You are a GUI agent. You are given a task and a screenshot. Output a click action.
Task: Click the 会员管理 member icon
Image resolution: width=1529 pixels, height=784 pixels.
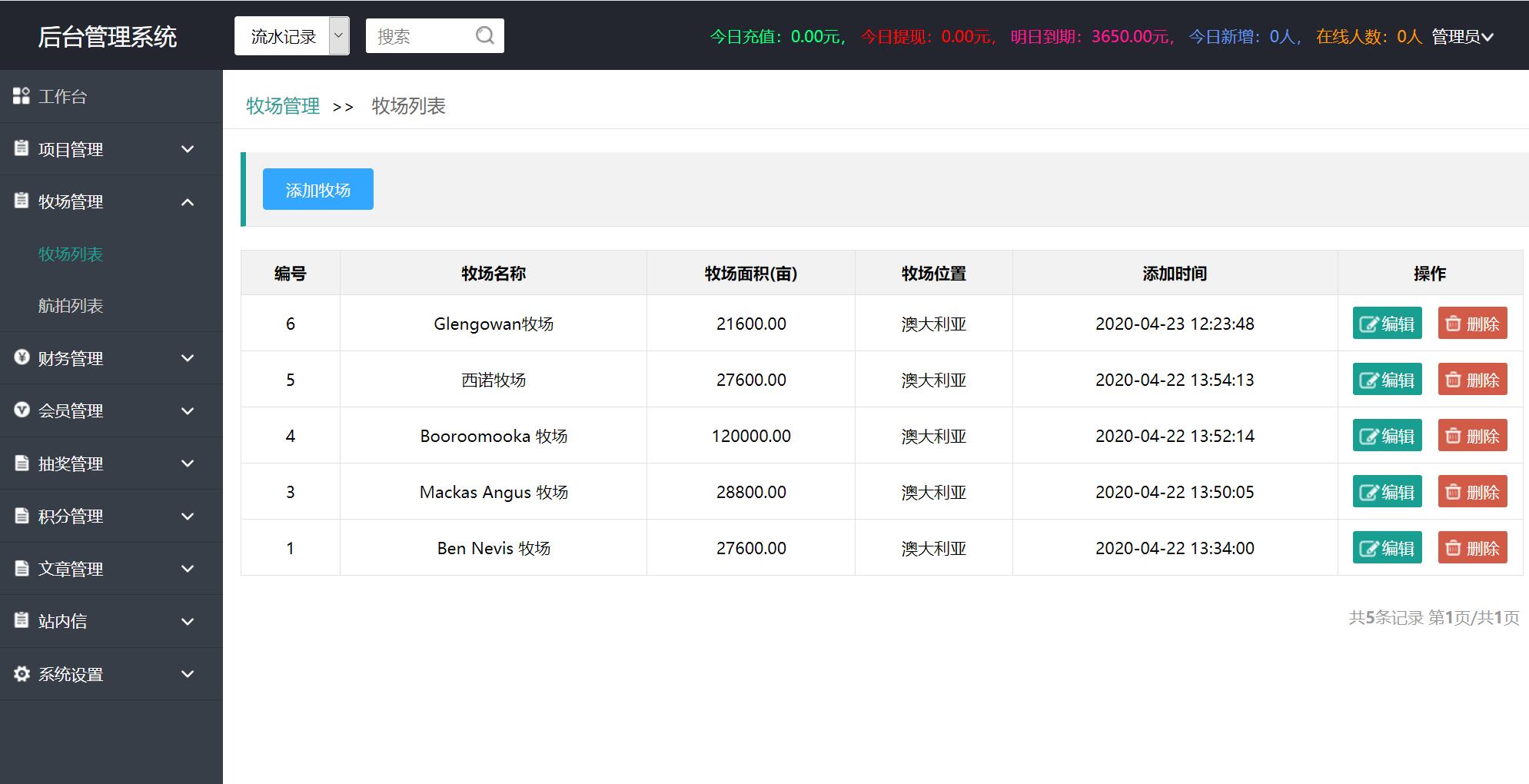pos(21,411)
